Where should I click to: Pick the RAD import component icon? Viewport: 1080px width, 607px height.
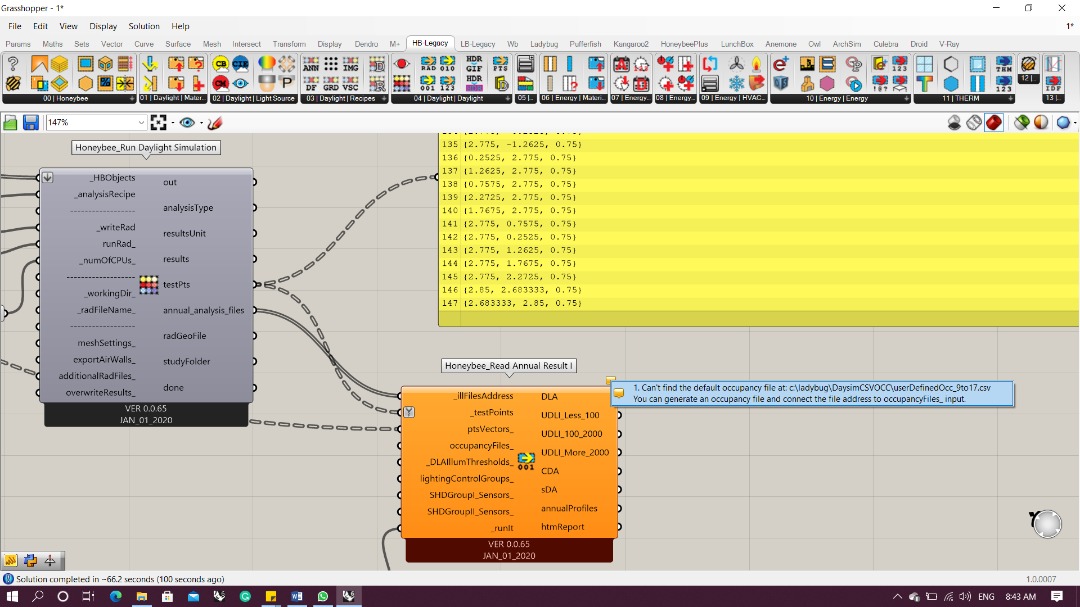pos(428,64)
